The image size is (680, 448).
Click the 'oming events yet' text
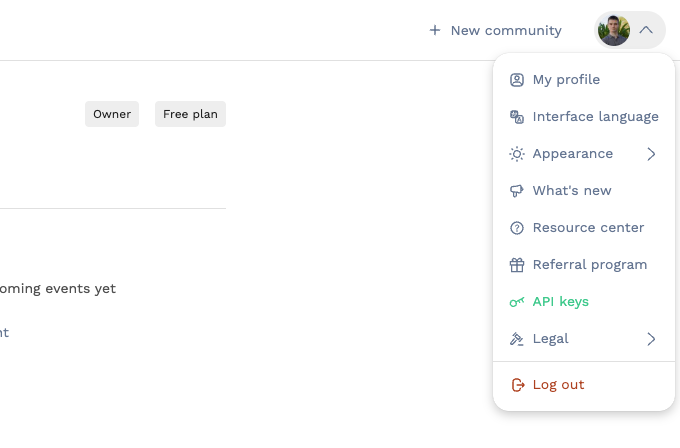coord(58,289)
